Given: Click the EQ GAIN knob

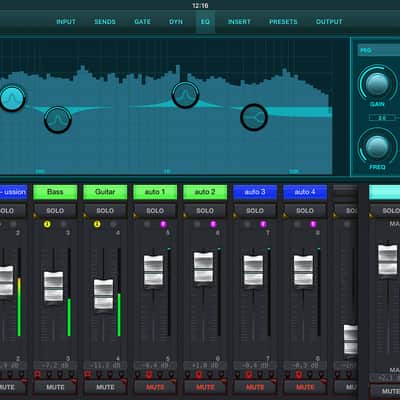Looking at the screenshot, I should click(x=377, y=84).
